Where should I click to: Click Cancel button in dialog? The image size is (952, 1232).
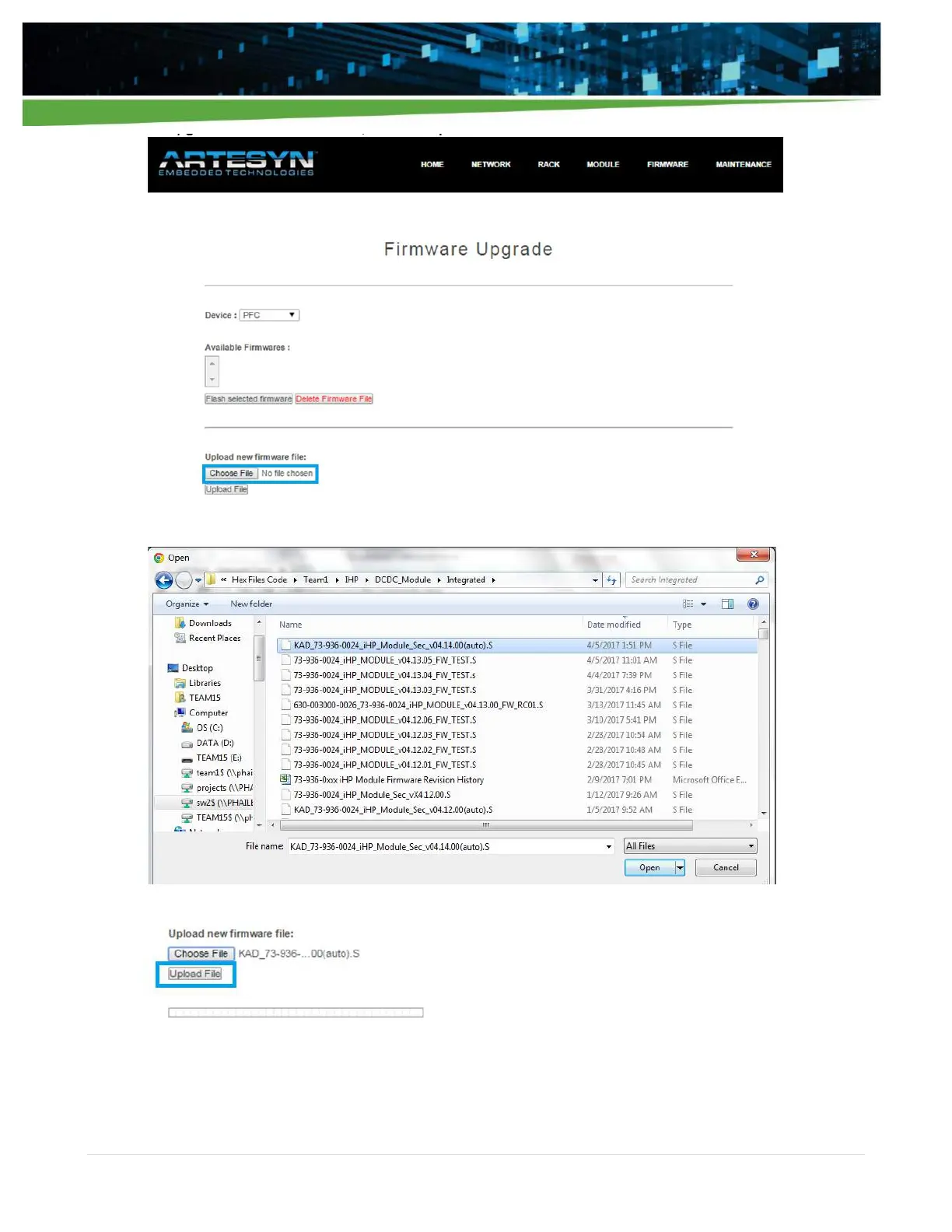click(726, 867)
